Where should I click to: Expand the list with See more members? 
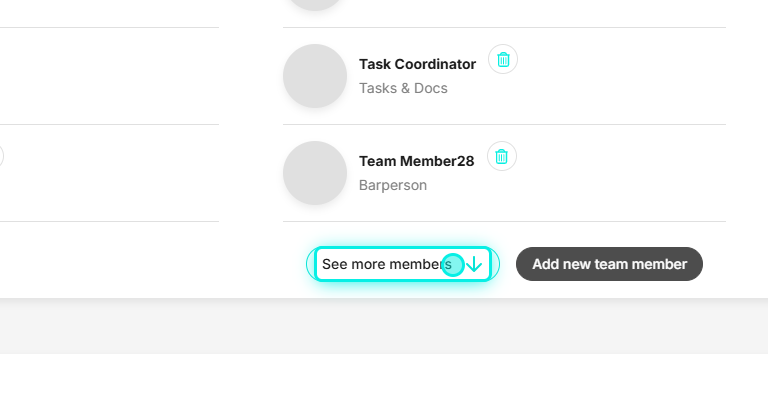point(403,264)
